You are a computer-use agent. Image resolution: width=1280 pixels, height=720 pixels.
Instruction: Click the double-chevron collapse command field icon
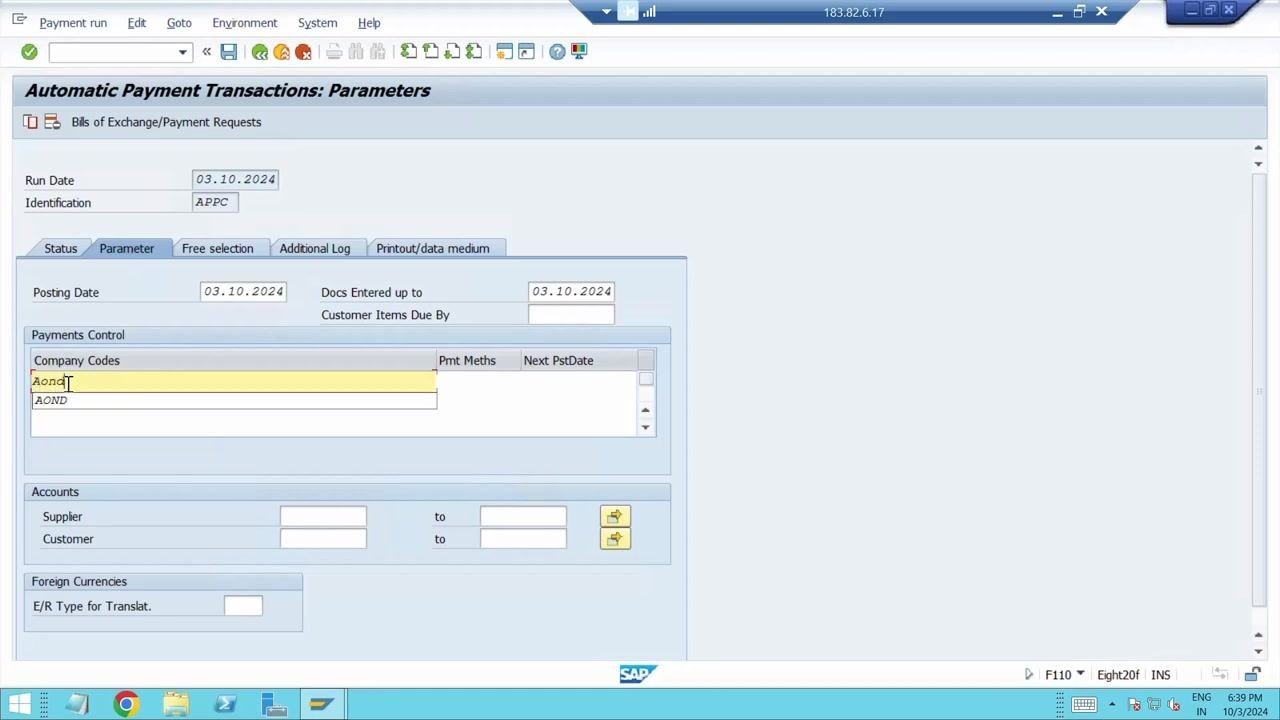pos(207,51)
